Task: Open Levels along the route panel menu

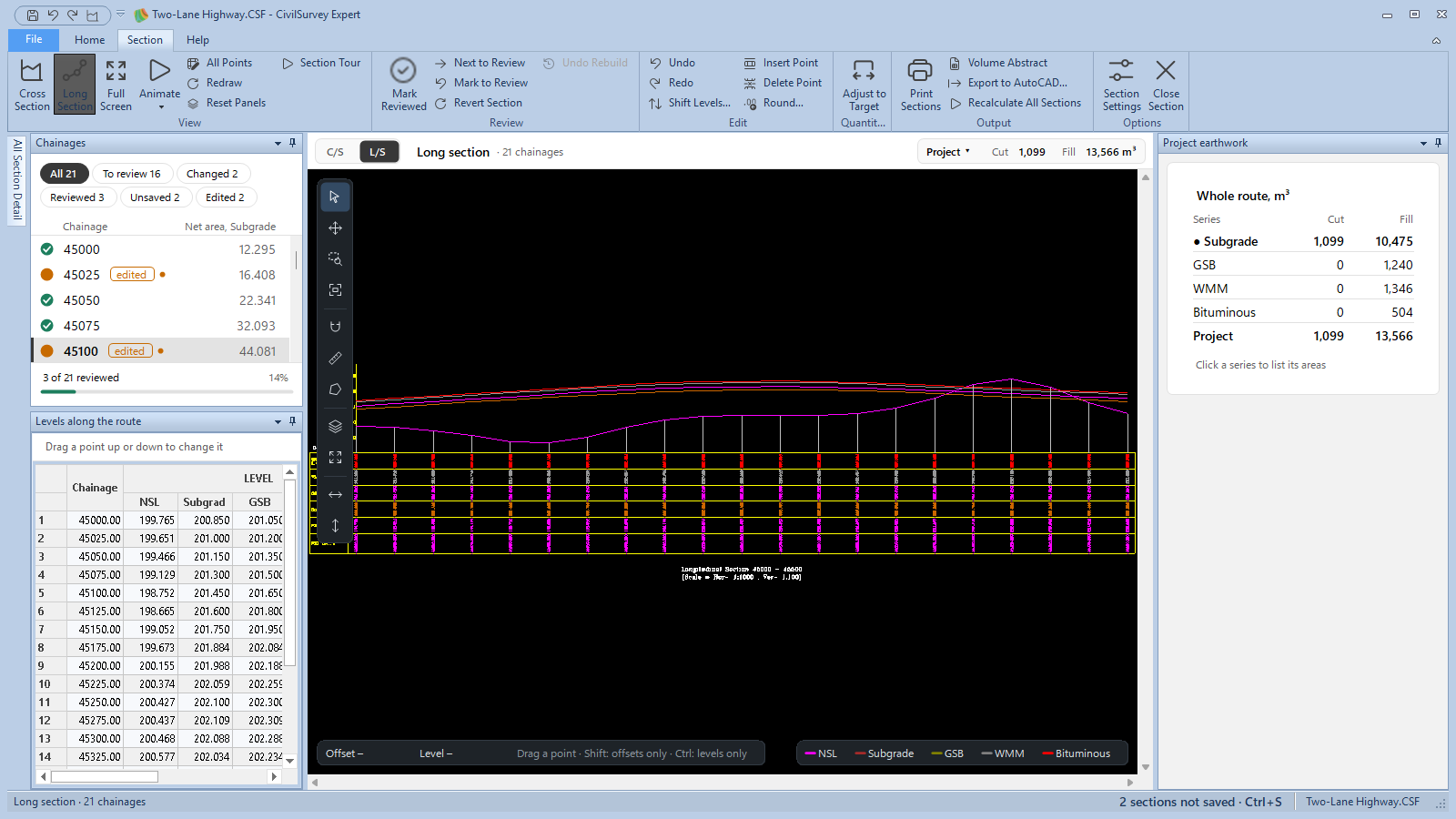Action: 278,421
